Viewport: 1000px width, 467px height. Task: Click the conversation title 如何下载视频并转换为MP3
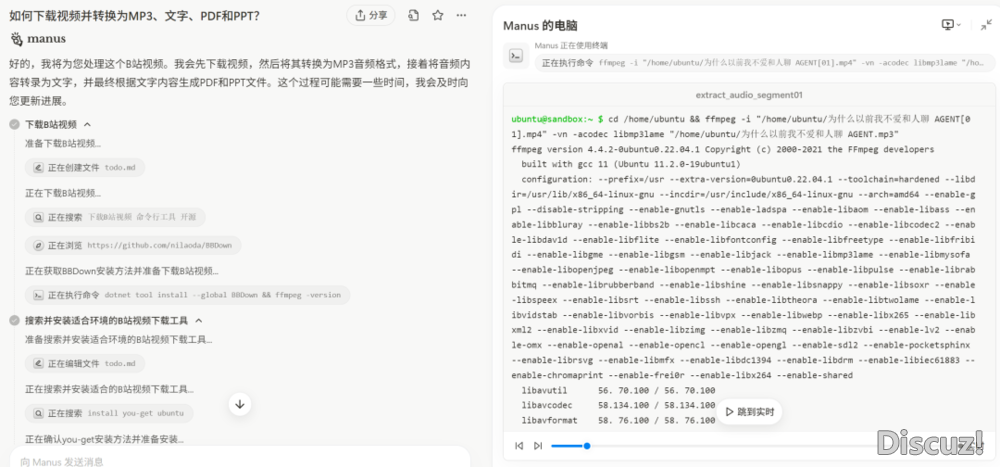[x=135, y=15]
